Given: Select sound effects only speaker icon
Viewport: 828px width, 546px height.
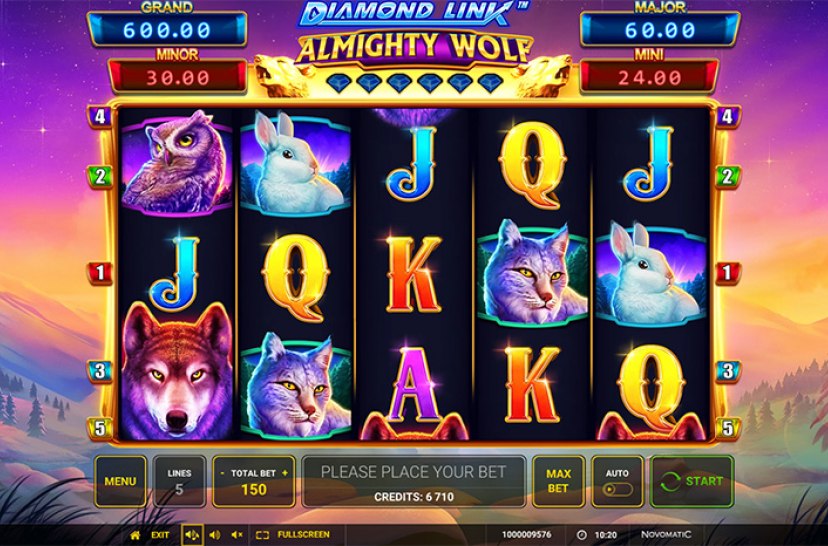Looking at the screenshot, I should [215, 535].
